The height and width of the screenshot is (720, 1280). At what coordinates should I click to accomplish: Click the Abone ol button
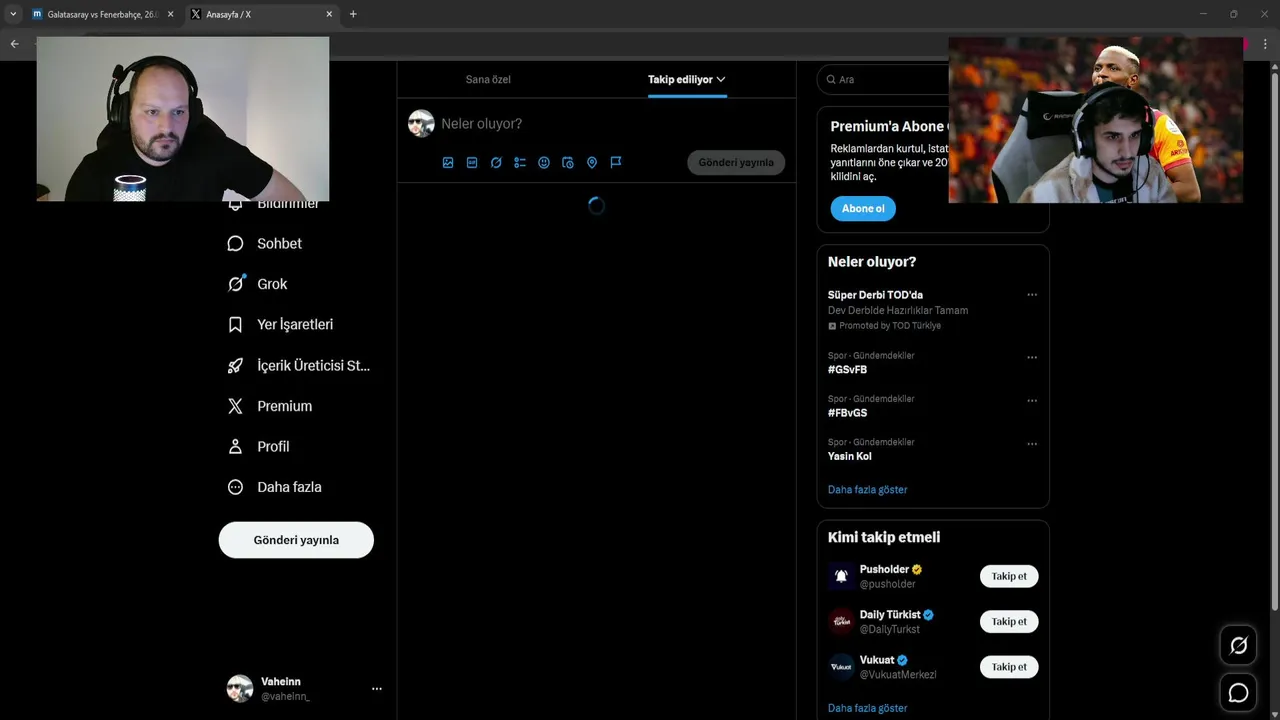pyautogui.click(x=863, y=208)
